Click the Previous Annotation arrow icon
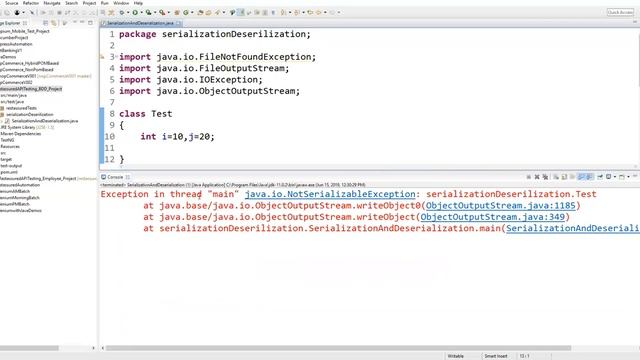The image size is (640, 360). coord(296,13)
